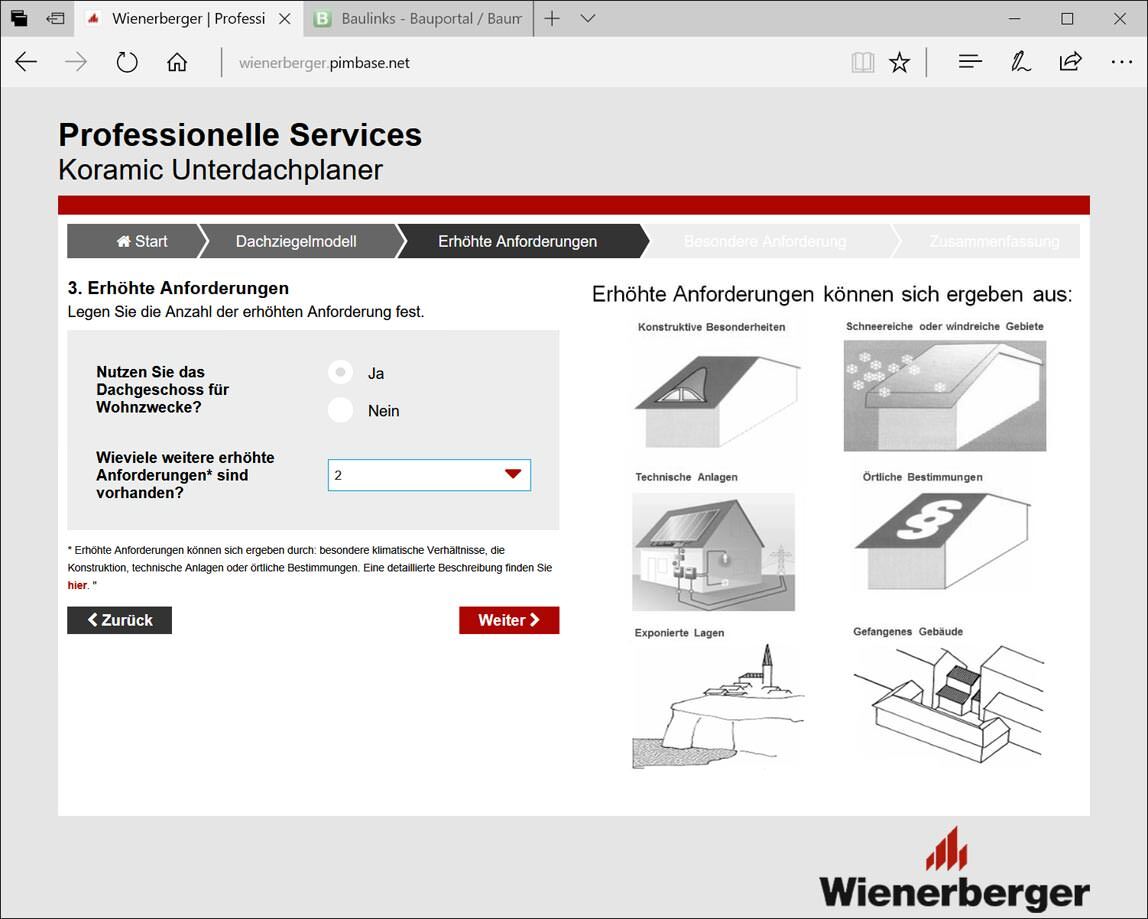
Task: Click the Wienerberger logo
Action: pos(954,869)
